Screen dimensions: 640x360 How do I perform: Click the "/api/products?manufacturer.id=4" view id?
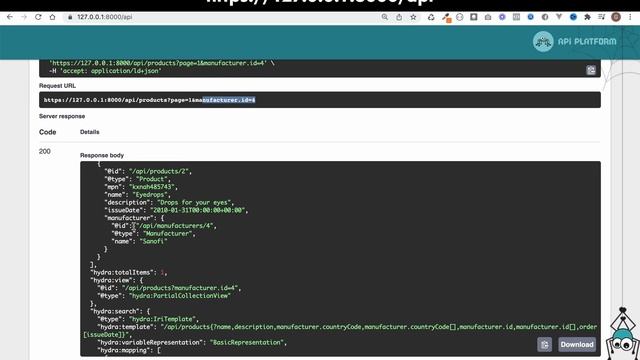pos(180,288)
